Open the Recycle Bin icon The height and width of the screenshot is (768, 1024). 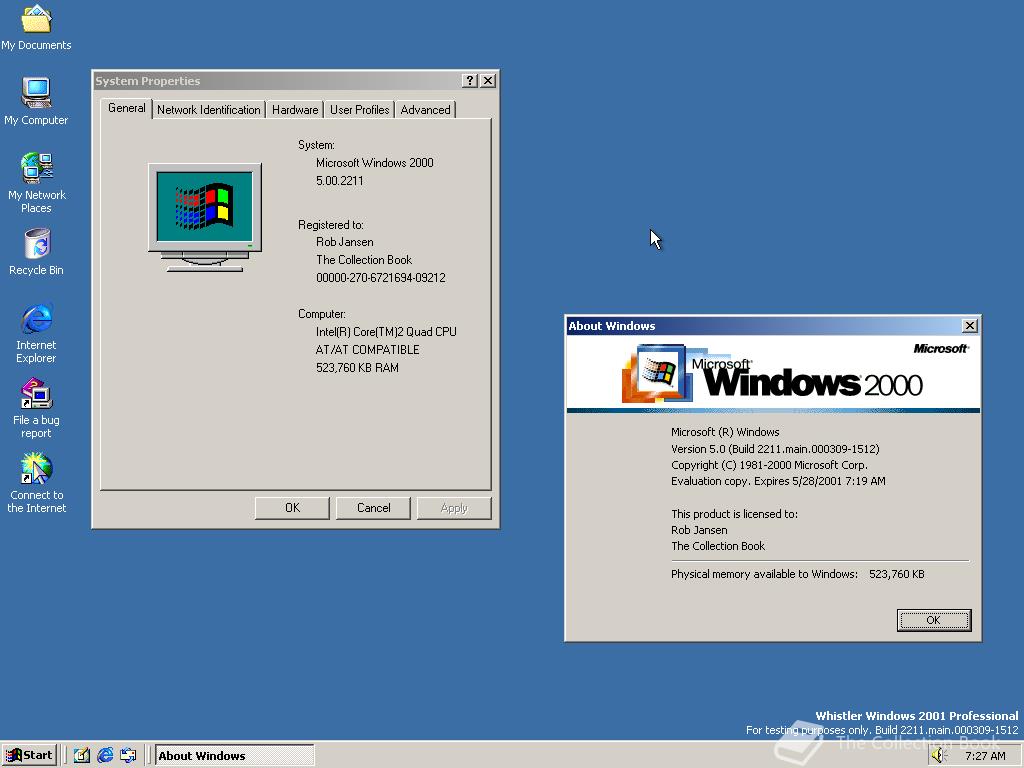click(36, 252)
